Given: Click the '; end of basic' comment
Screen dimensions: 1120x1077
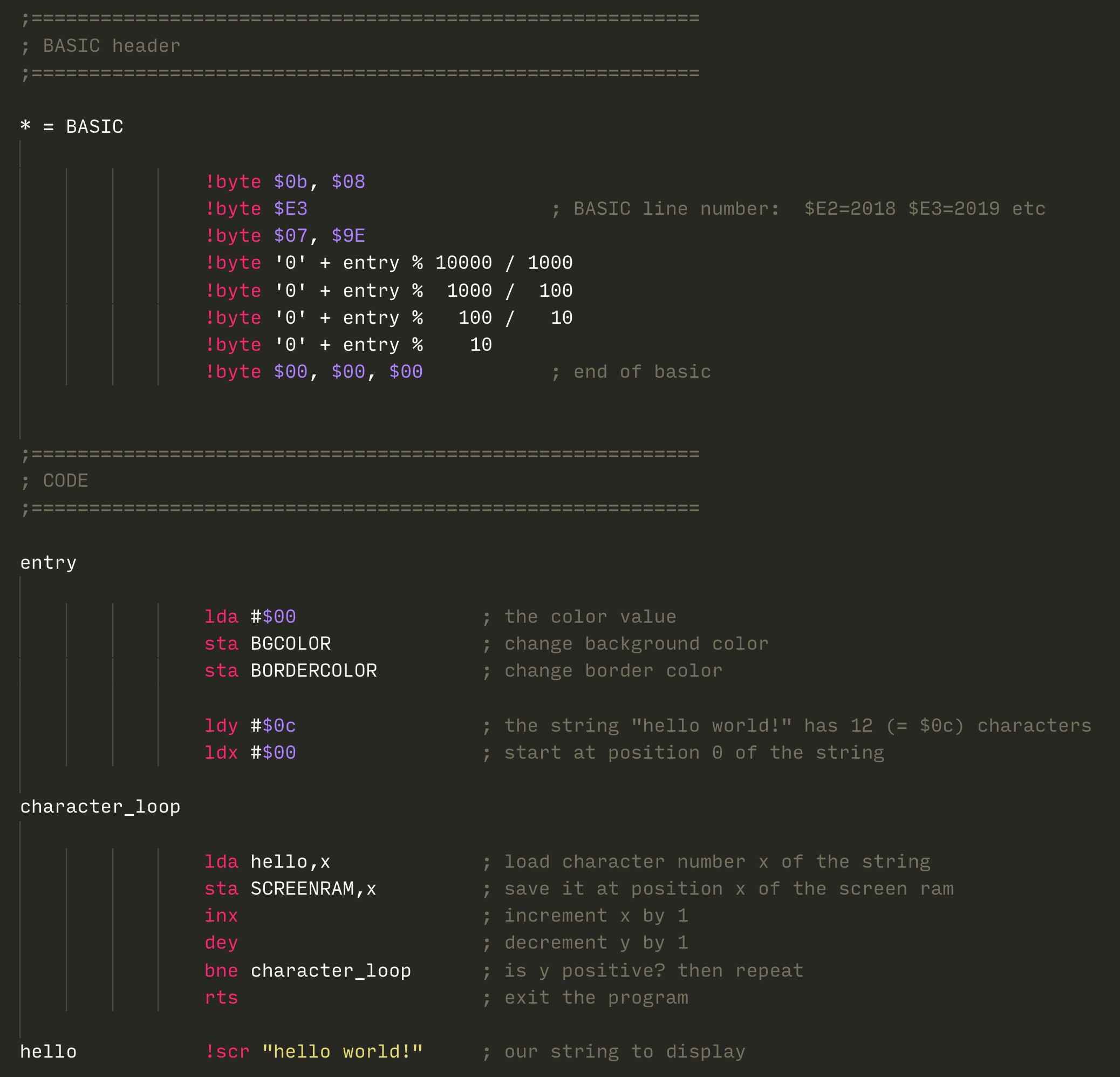Looking at the screenshot, I should click(631, 372).
